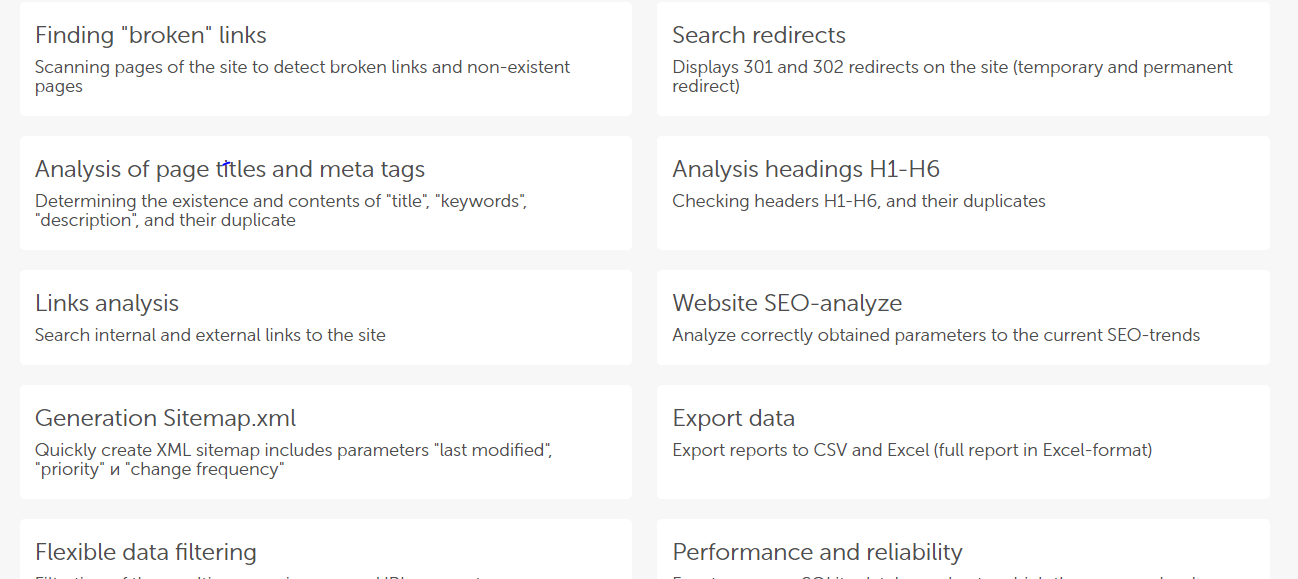Click the partially visible Flexible data filtering description

click(x=260, y=575)
